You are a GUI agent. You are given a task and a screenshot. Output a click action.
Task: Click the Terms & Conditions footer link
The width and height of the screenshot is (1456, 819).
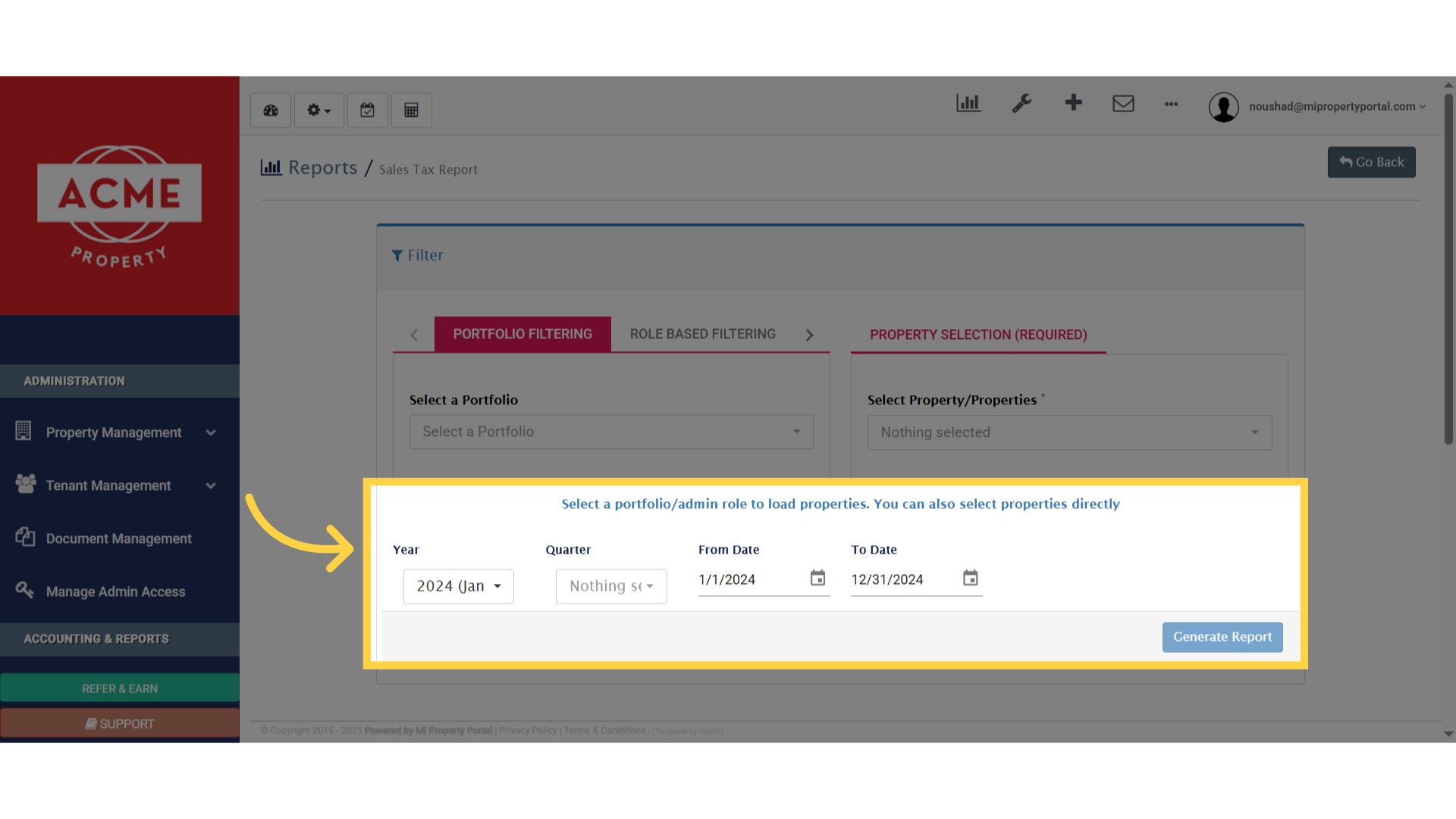[604, 731]
